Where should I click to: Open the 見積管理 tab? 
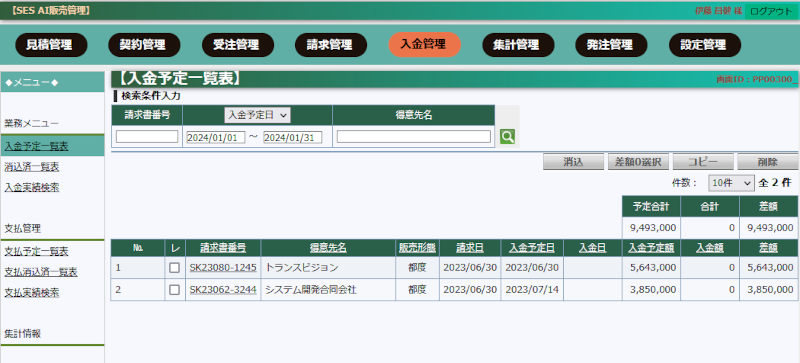tap(51, 45)
